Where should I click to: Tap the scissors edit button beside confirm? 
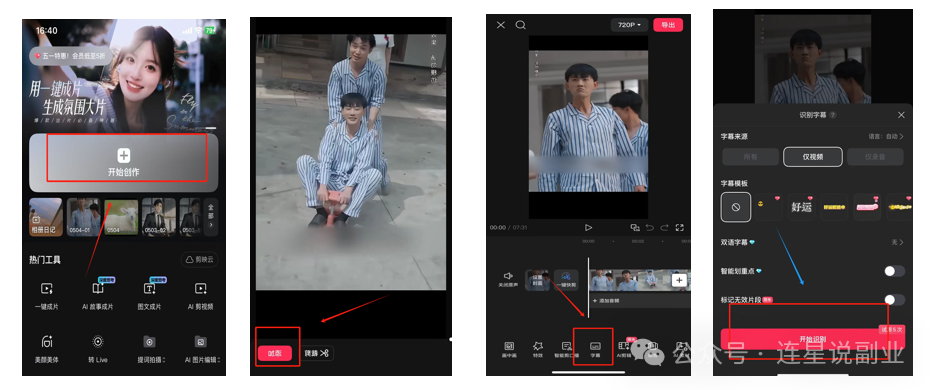(x=317, y=353)
